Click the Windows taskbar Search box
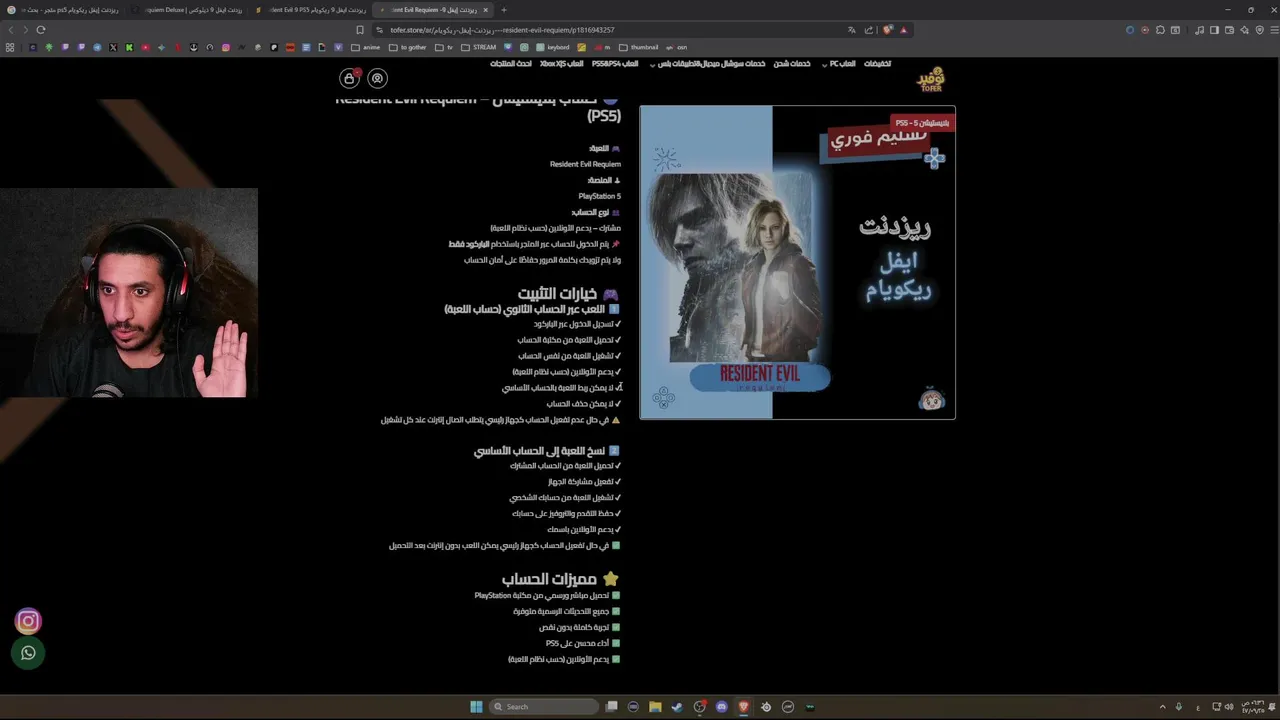Screen dimensions: 1280x720 [545, 707]
